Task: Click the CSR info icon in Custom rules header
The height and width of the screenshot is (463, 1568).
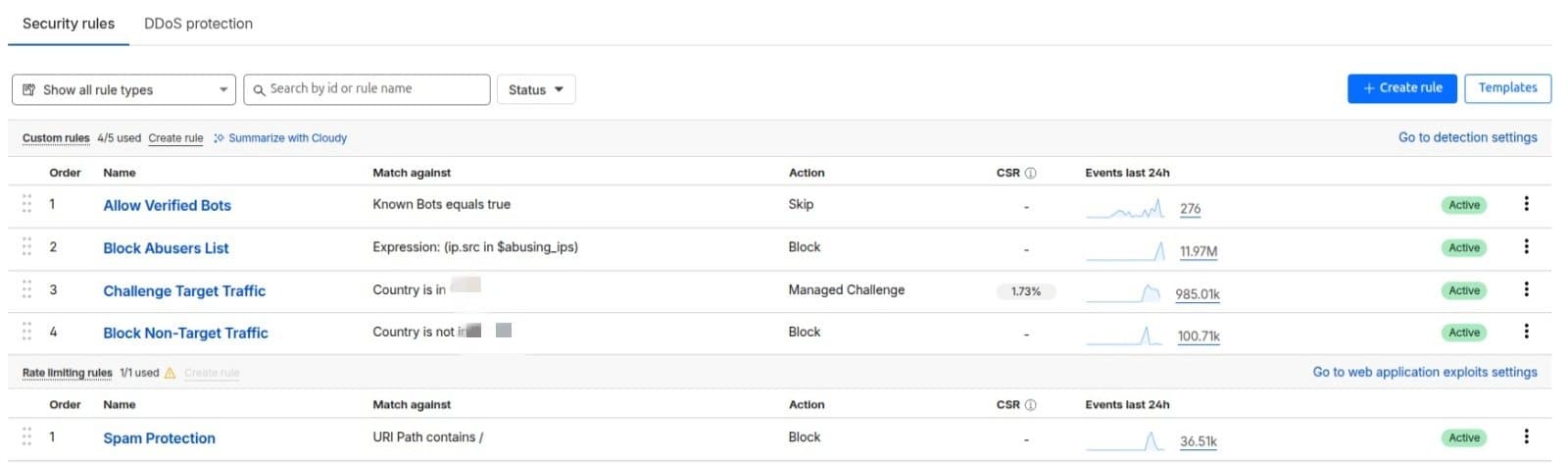Action: [x=1030, y=173]
